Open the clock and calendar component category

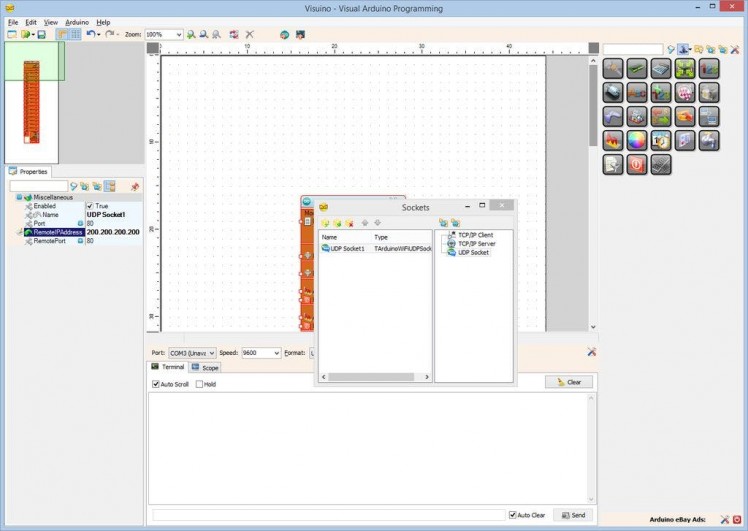[661, 141]
